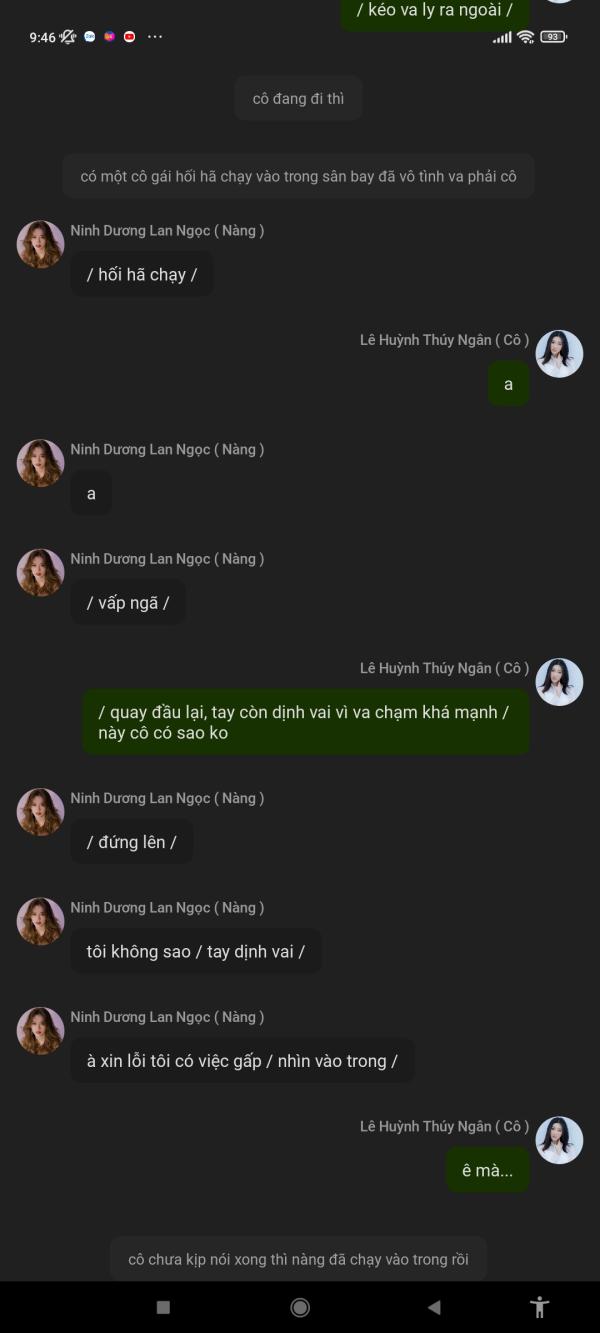
Task: Tap name label above '/ vấp ngã /' message
Action: click(167, 559)
